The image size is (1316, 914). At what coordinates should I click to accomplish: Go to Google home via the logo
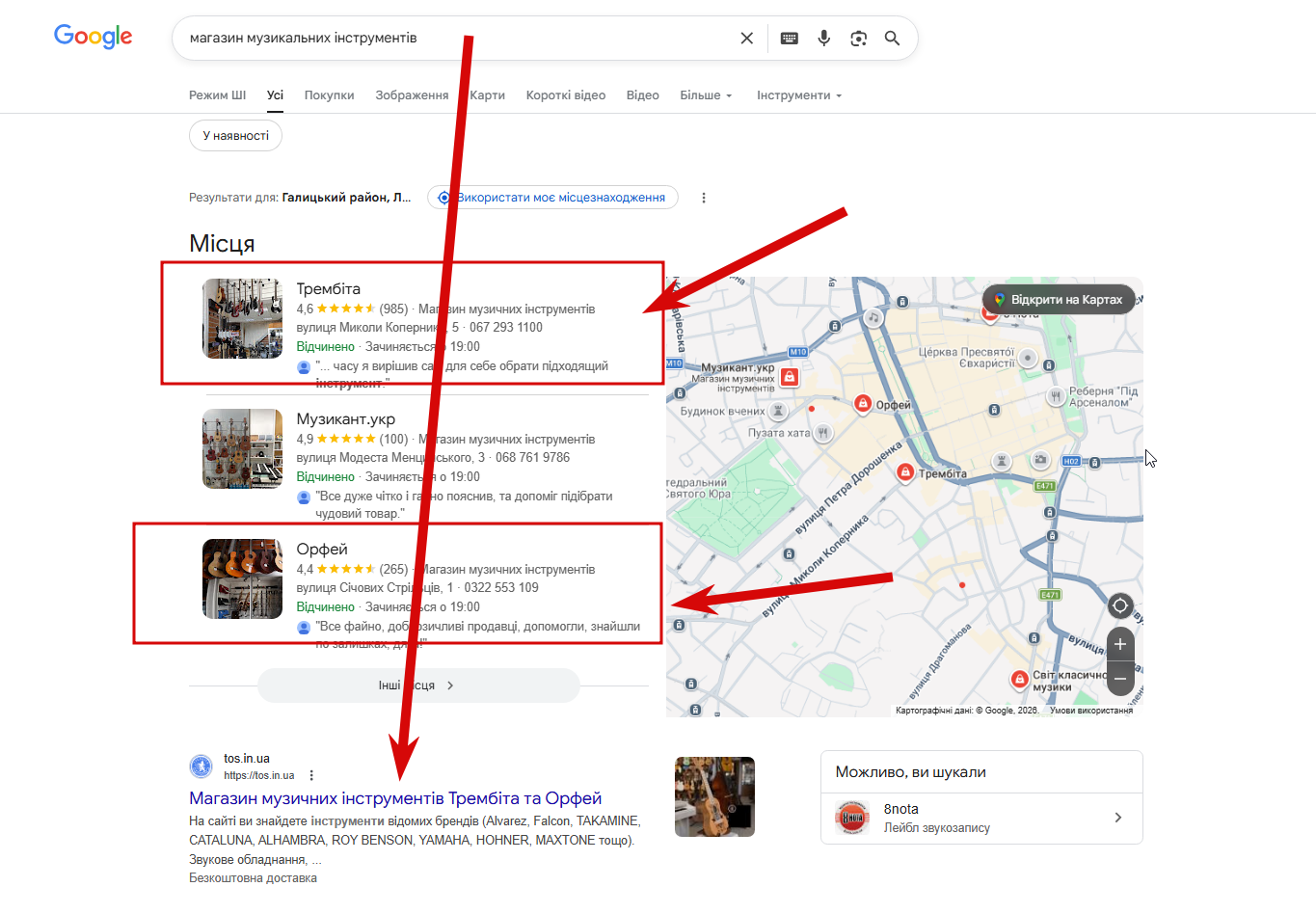click(x=94, y=37)
